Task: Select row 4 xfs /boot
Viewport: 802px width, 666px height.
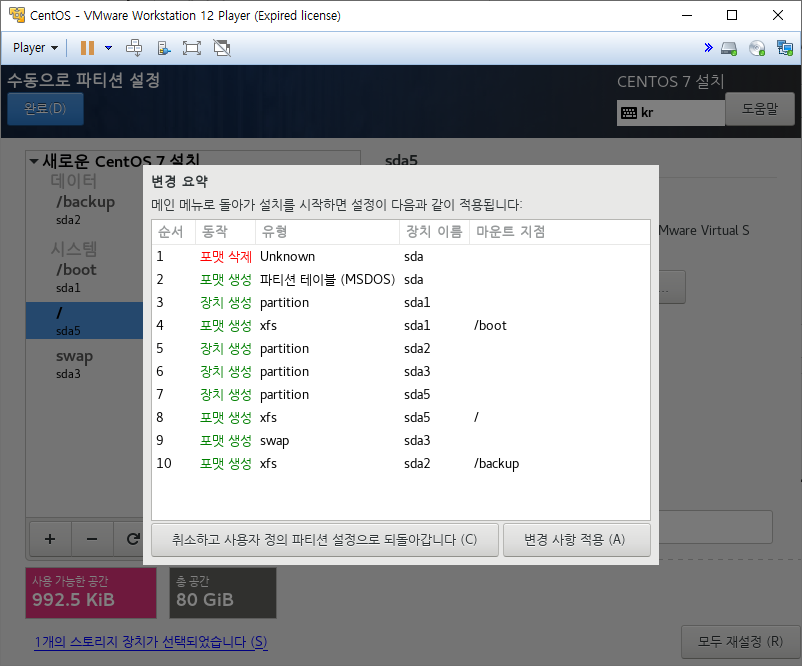Action: [400, 325]
